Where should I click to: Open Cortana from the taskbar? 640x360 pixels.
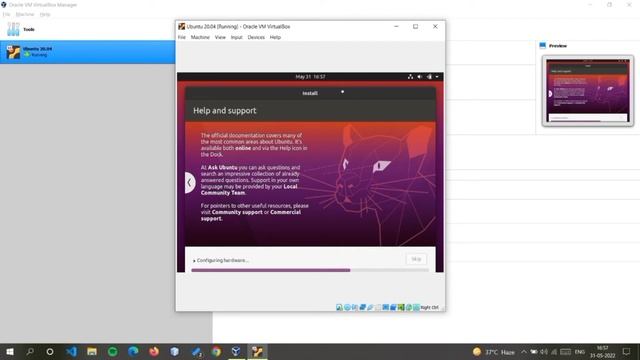(x=50, y=351)
